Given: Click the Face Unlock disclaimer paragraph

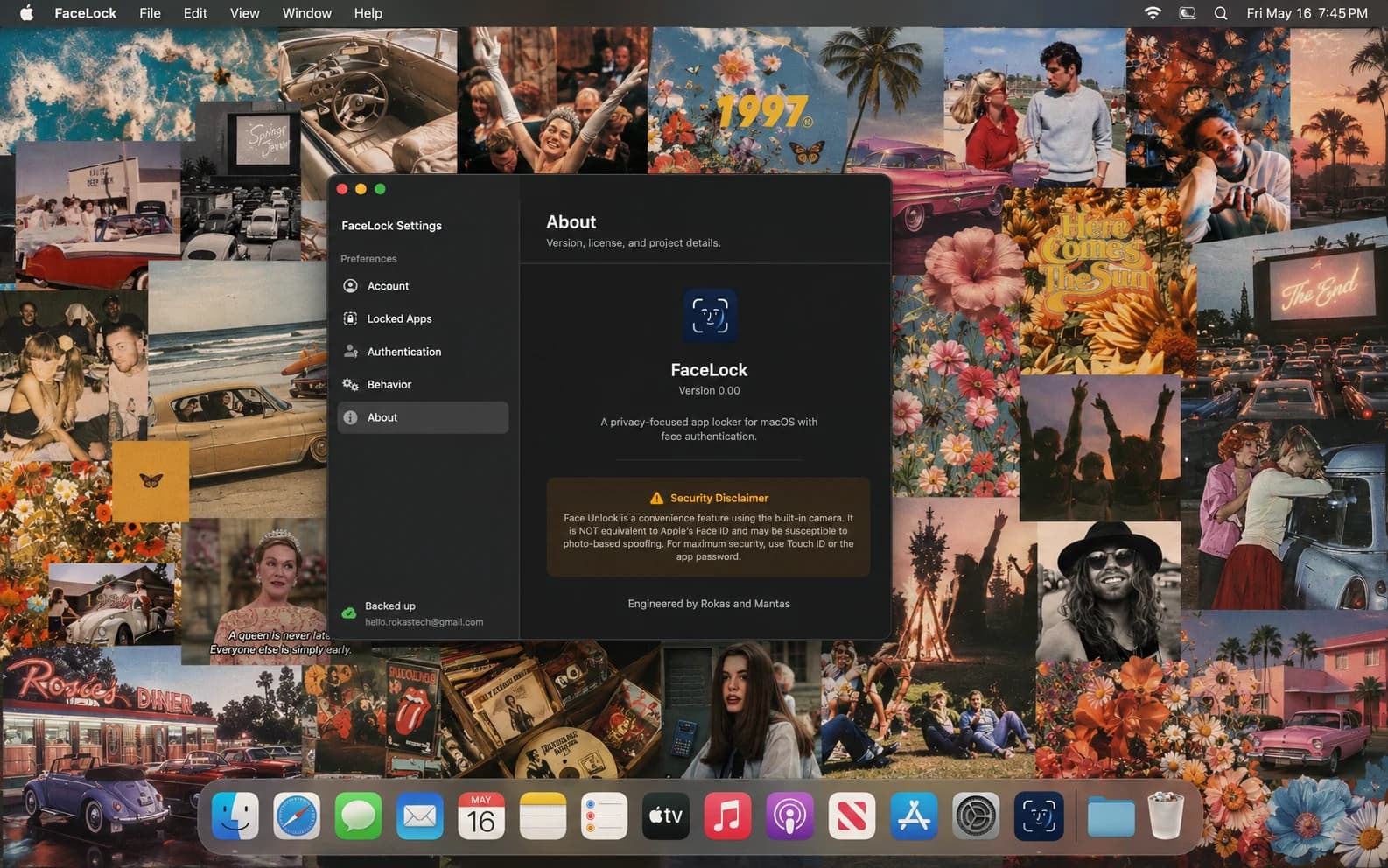Looking at the screenshot, I should pos(708,537).
